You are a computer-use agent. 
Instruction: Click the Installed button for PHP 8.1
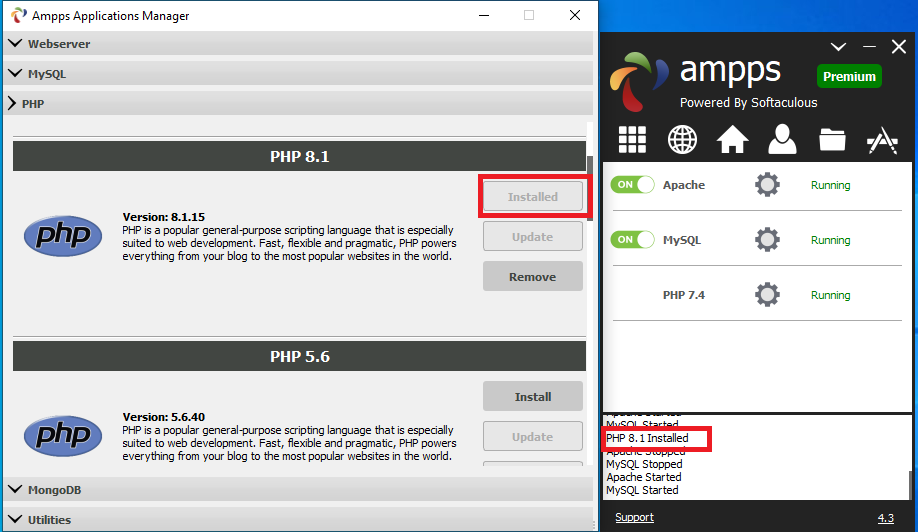point(533,197)
